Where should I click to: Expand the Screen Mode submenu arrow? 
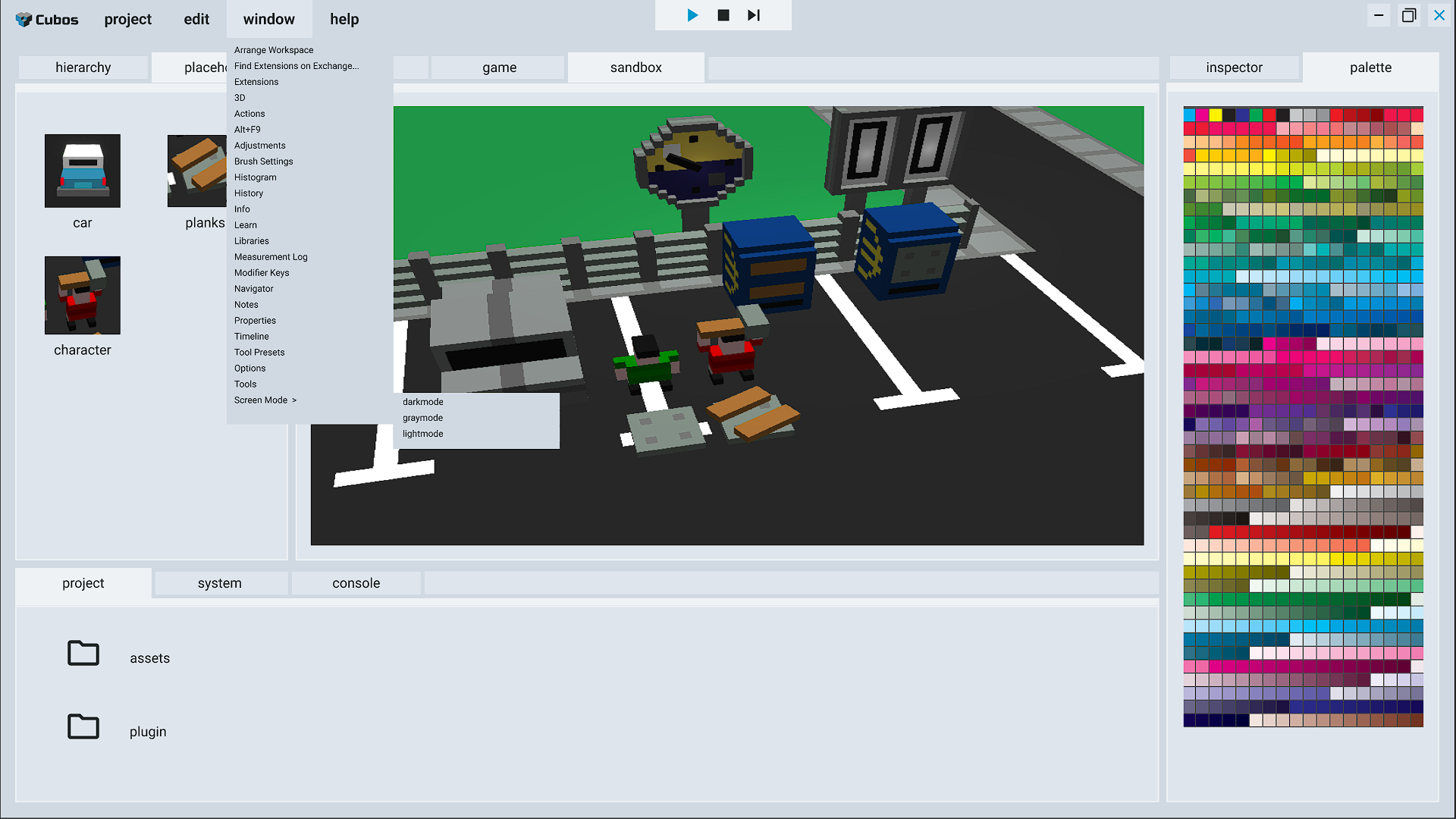click(x=294, y=400)
